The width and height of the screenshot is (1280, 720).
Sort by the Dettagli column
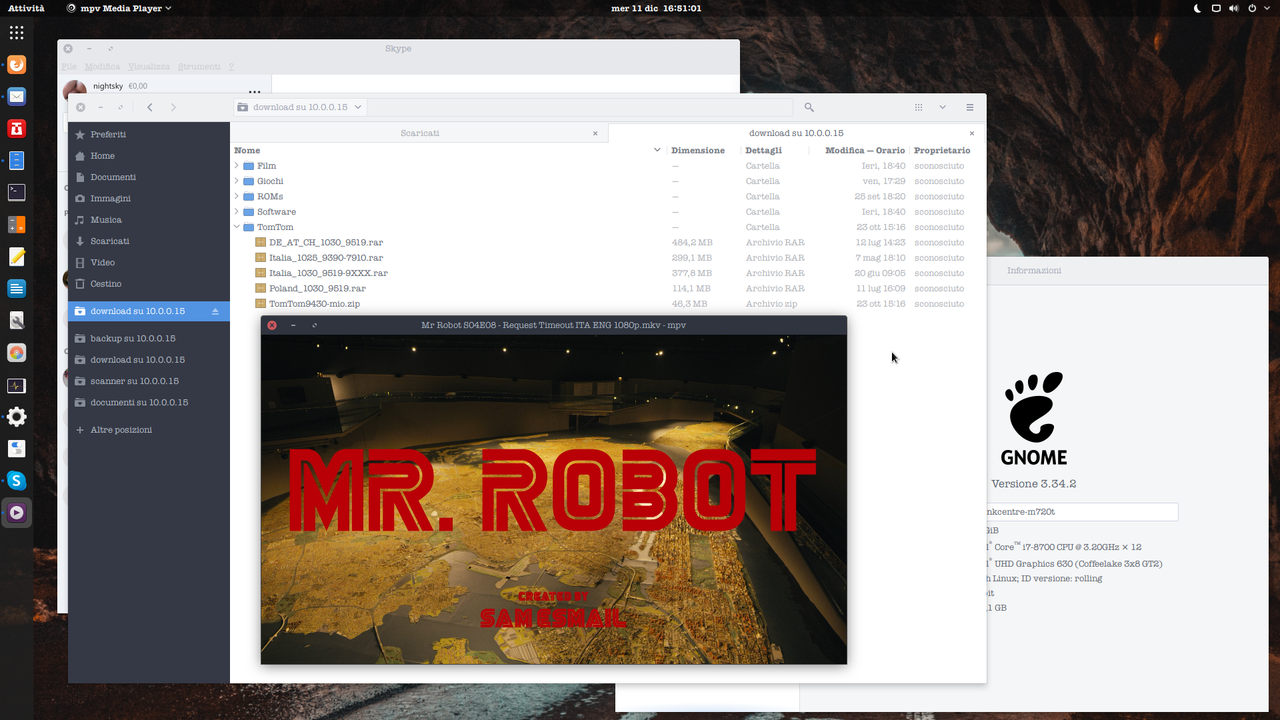pos(764,150)
